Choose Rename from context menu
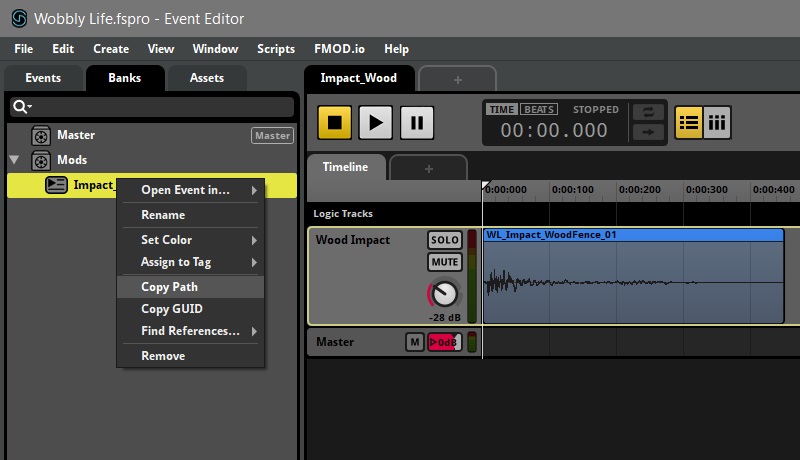The width and height of the screenshot is (800, 460). pos(190,215)
